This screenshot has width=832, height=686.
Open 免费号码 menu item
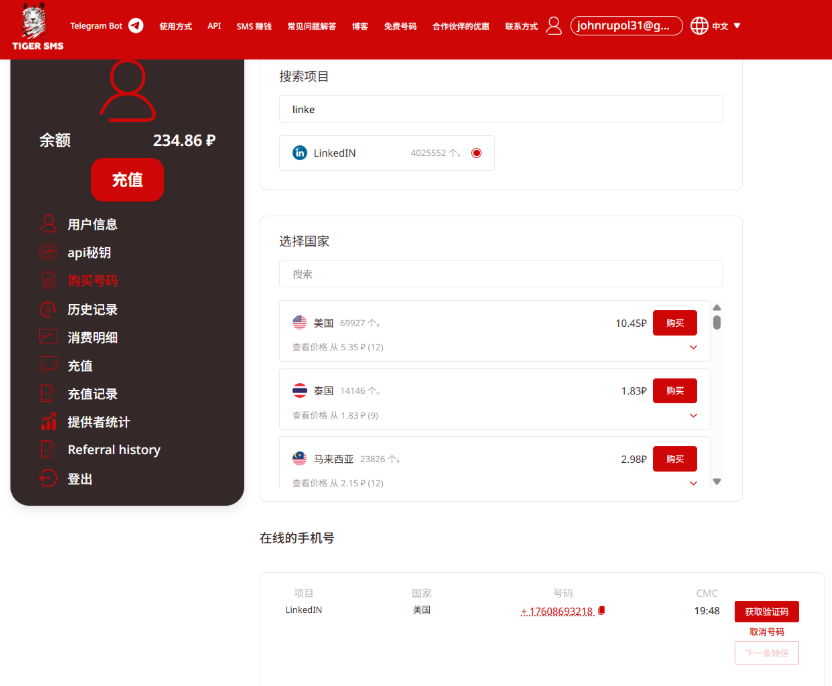[400, 26]
